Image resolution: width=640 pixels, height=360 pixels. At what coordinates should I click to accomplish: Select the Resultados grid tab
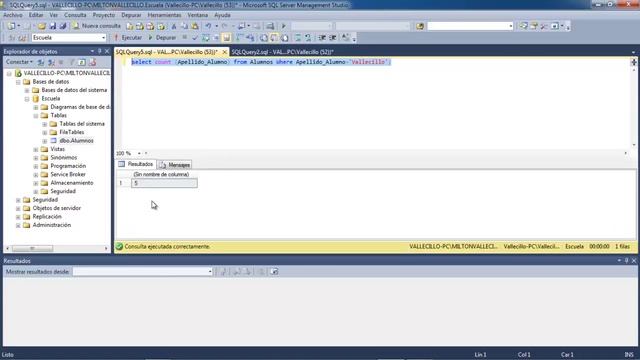coord(136,164)
